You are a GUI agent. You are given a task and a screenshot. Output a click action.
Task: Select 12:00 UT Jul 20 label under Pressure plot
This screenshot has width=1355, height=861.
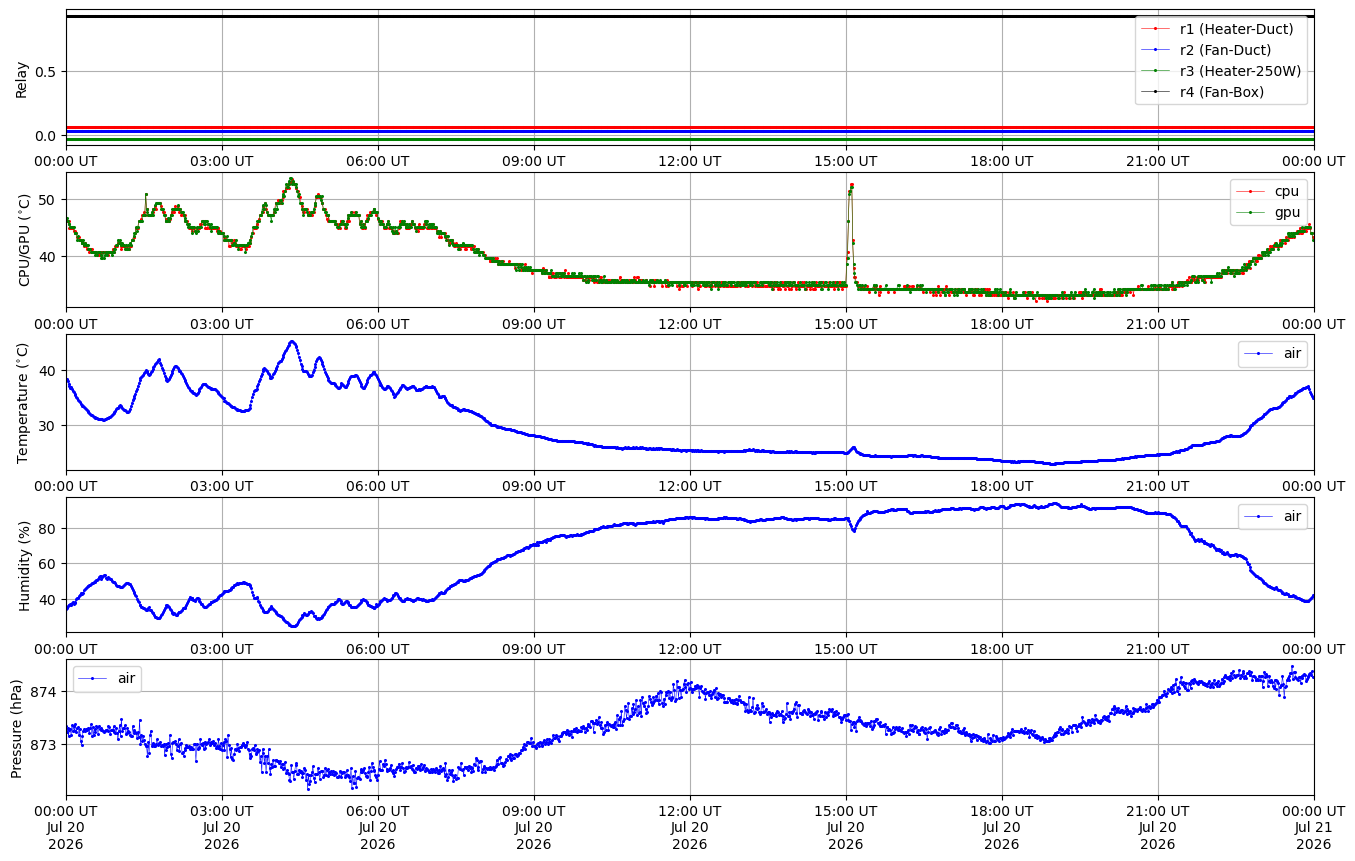click(690, 828)
